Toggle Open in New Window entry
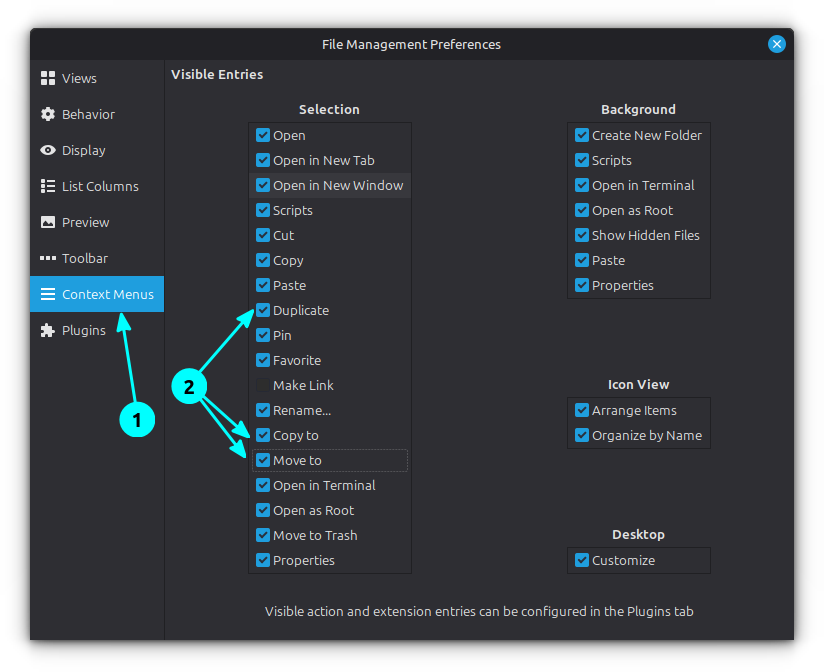This screenshot has height=672, width=824. pos(263,185)
